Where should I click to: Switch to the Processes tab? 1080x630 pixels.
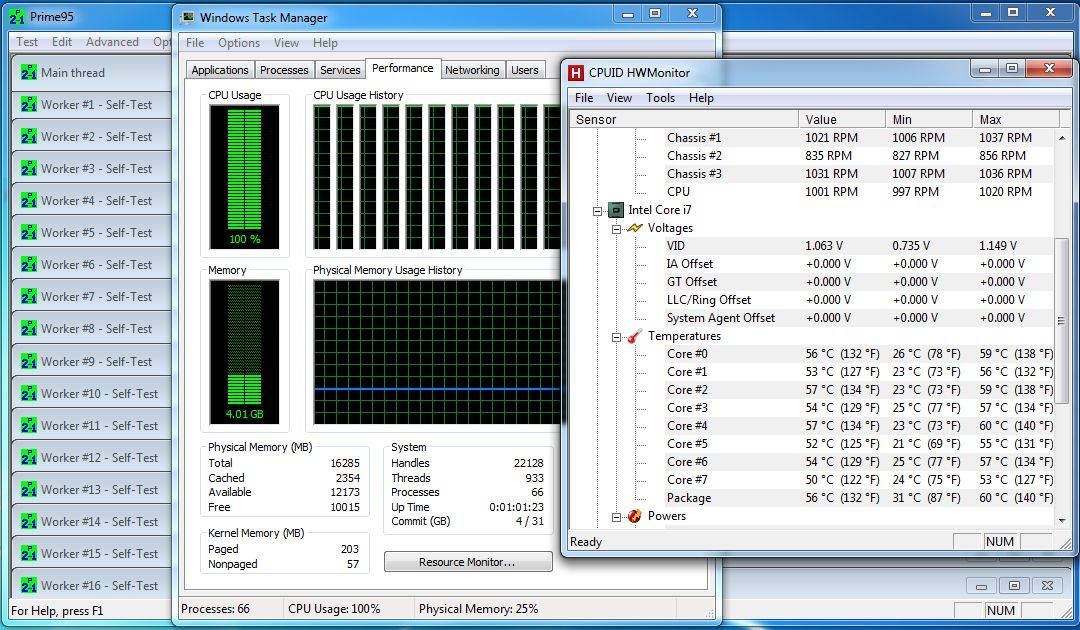pos(284,70)
